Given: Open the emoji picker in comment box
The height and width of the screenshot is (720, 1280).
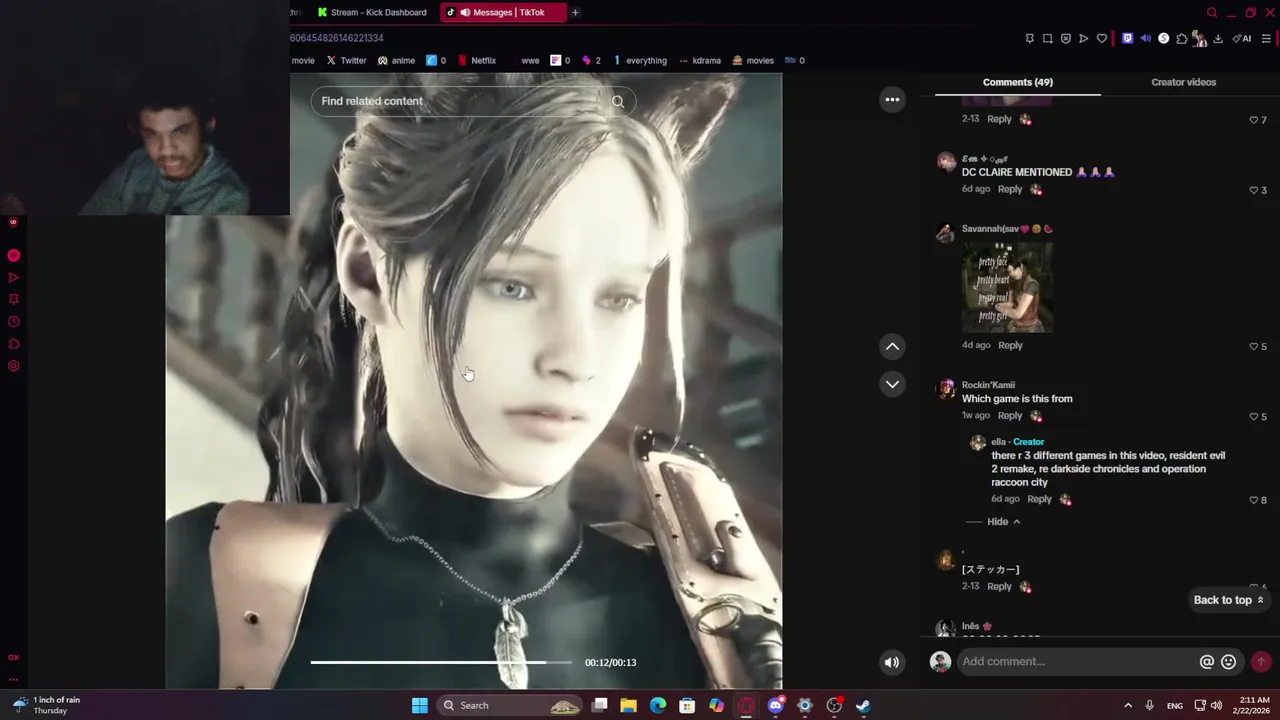Looking at the screenshot, I should click(x=1229, y=662).
